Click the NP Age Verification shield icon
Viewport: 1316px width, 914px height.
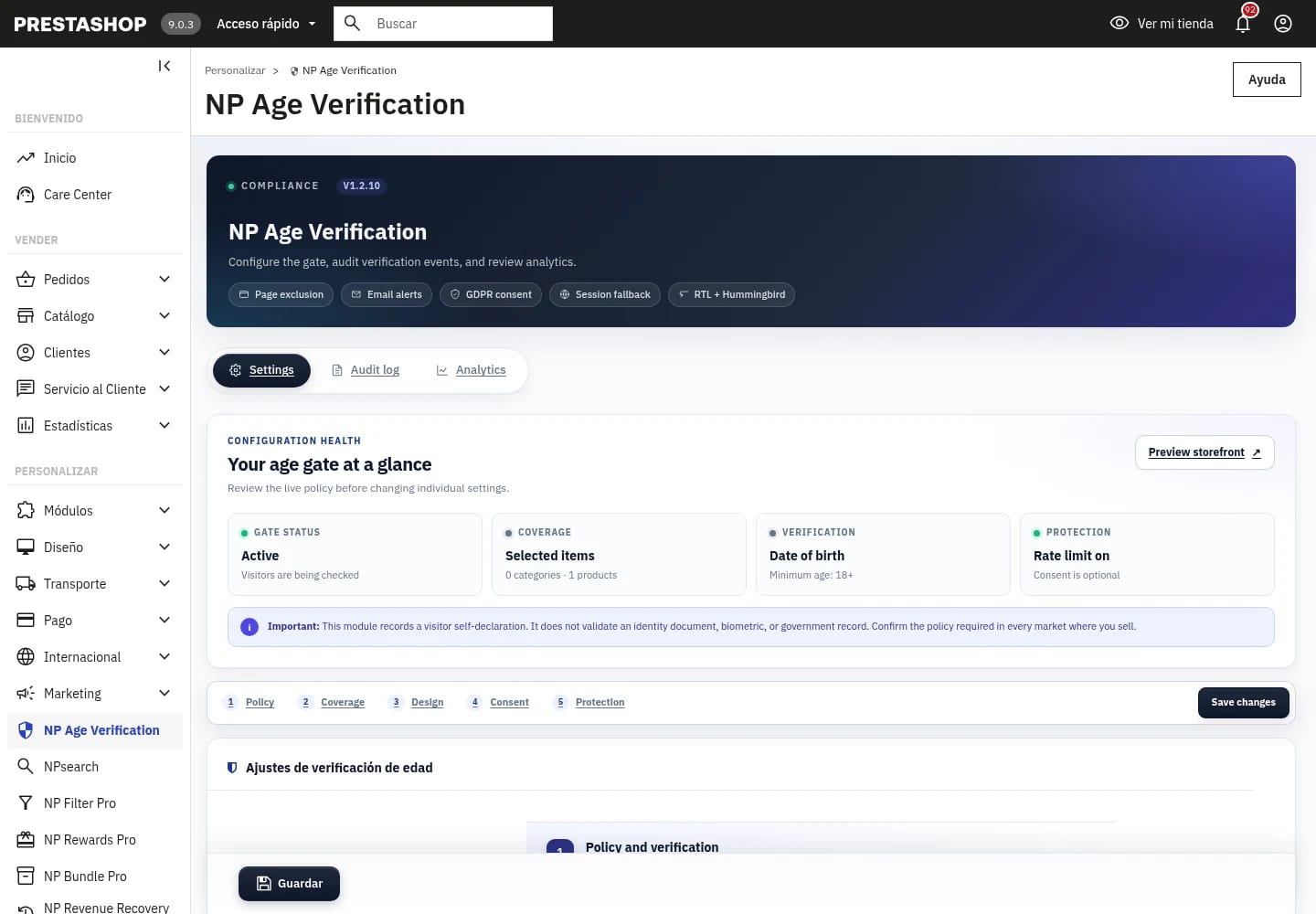point(26,730)
